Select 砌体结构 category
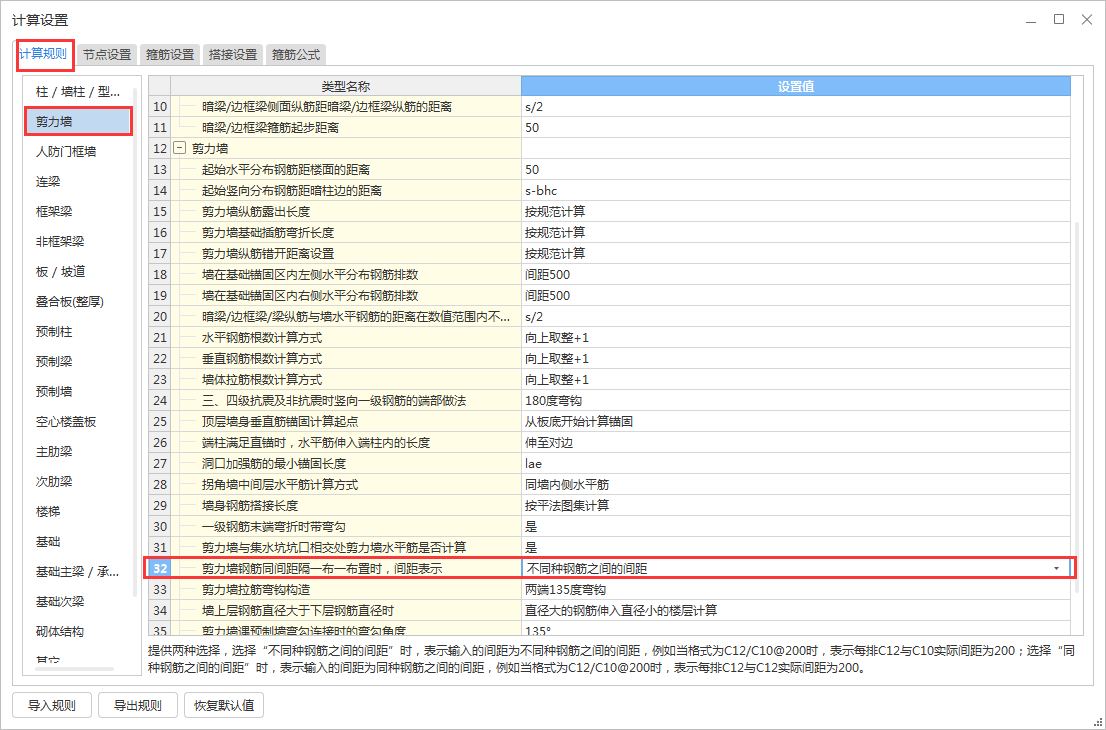Screen dimensions: 1106x730 point(78,632)
